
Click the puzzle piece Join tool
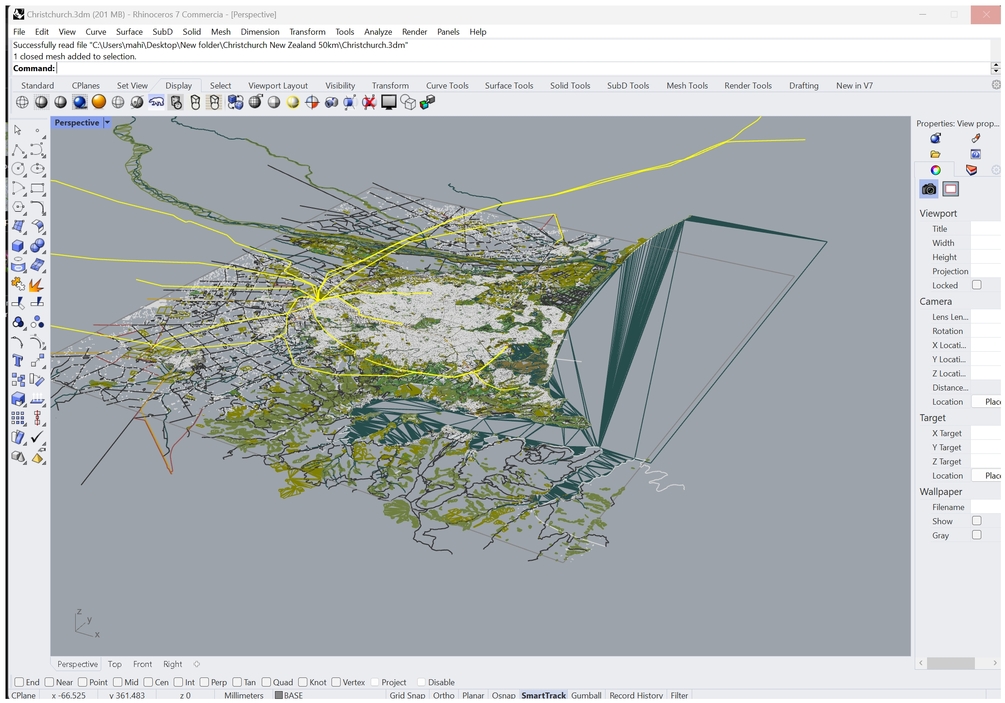click(x=18, y=284)
